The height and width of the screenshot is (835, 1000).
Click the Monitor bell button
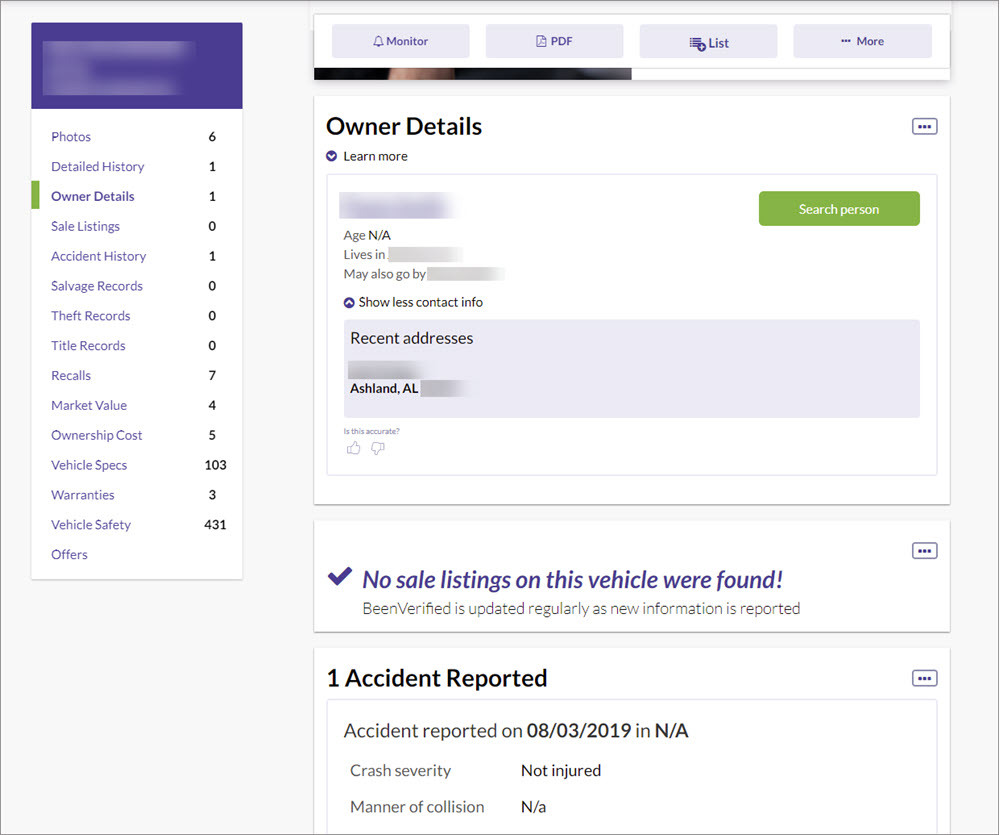(400, 41)
